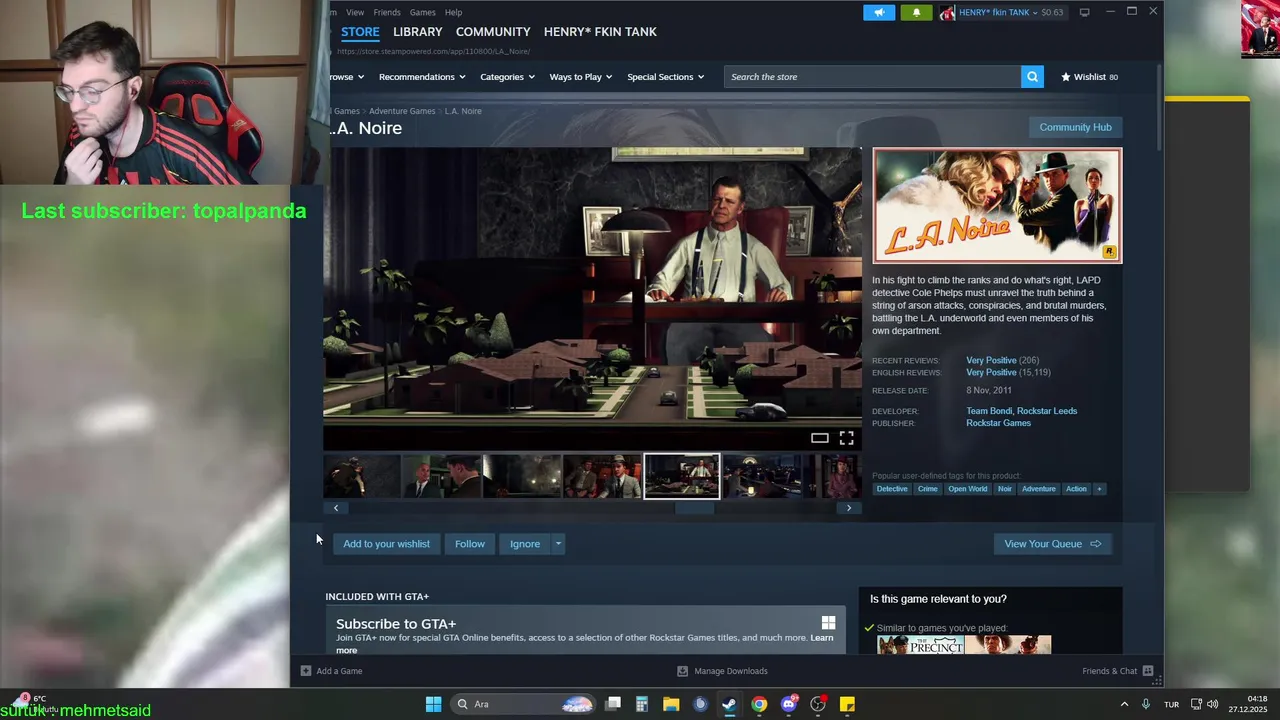The width and height of the screenshot is (1280, 720).
Task: Click the plus icon next to Add a Game
Action: coord(306,671)
